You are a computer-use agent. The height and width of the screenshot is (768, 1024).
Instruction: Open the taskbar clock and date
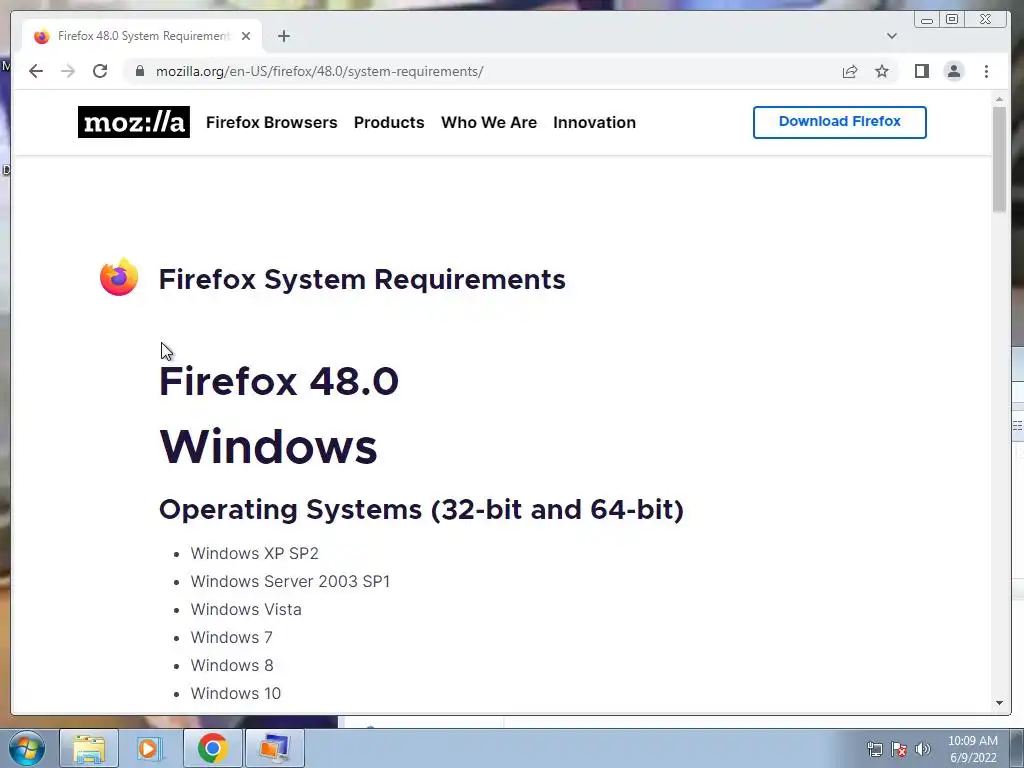tap(973, 749)
